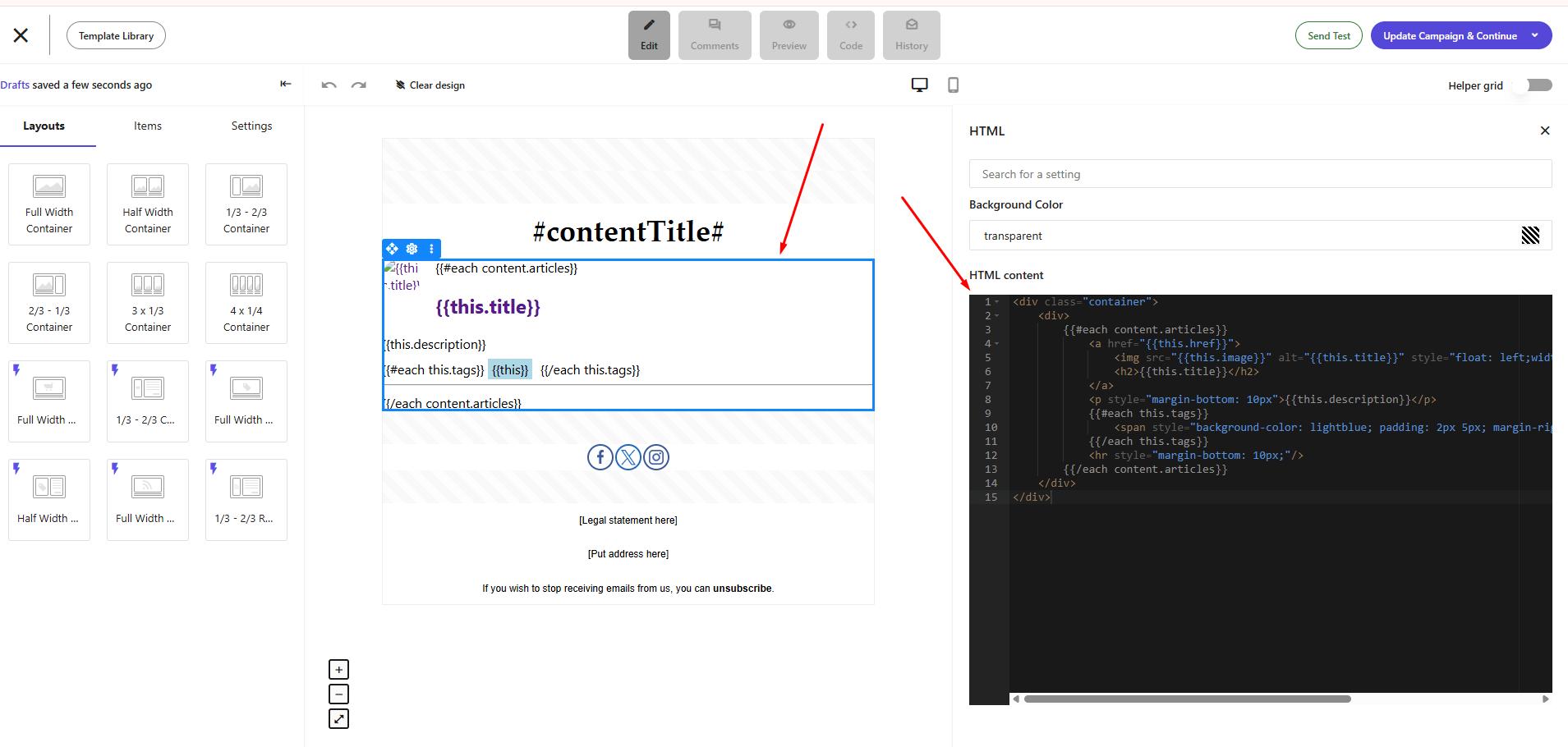This screenshot has height=747, width=1568.
Task: Open the block more options menu
Action: click(431, 249)
